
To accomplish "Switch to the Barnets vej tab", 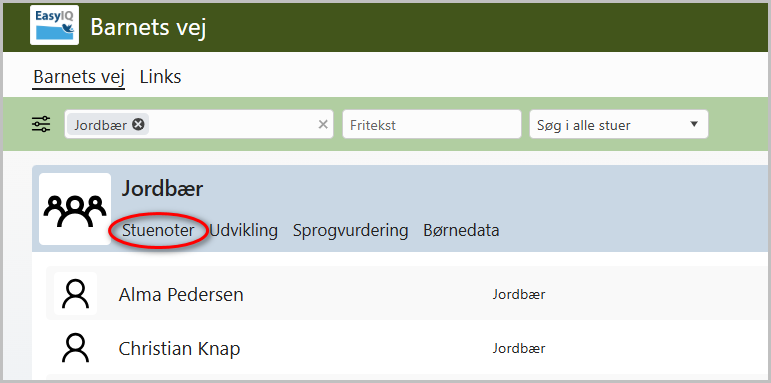I will (x=79, y=77).
